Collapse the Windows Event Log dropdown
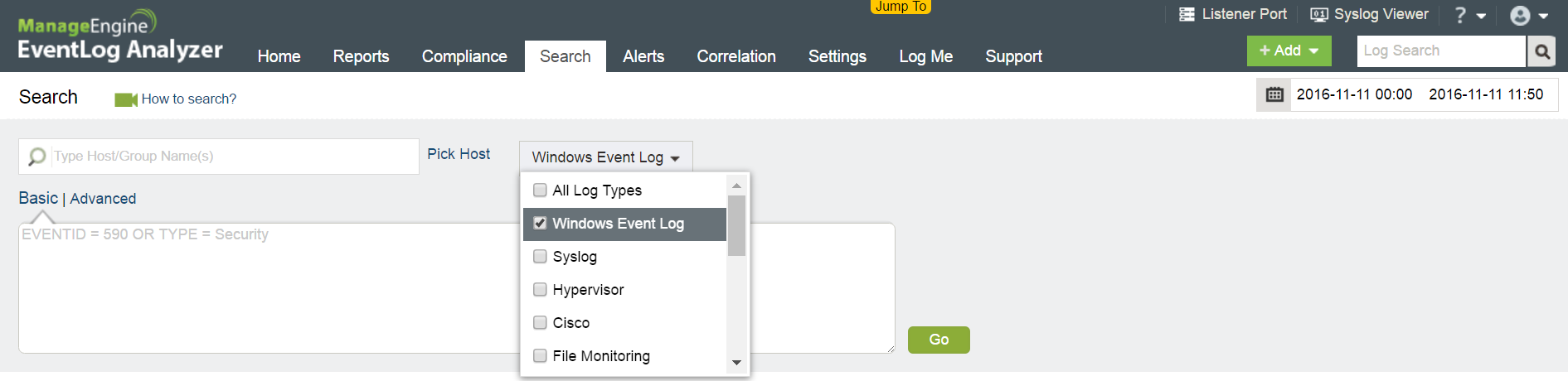The height and width of the screenshot is (381, 1568). point(606,157)
